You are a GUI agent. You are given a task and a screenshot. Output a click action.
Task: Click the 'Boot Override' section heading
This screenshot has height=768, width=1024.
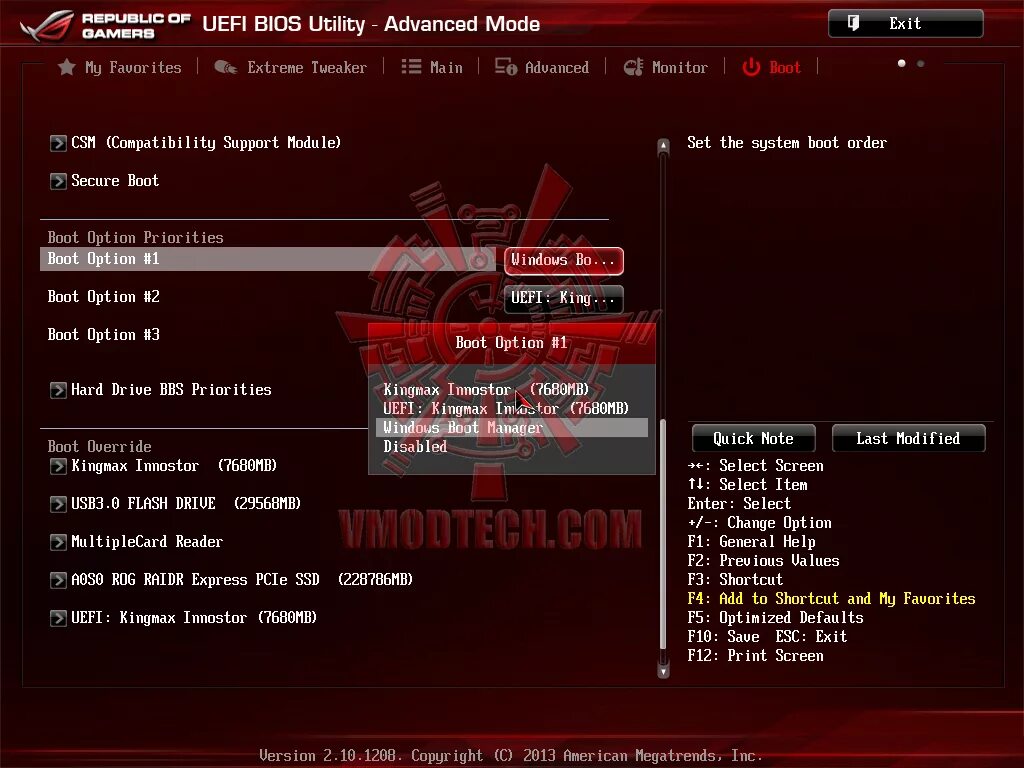point(99,447)
